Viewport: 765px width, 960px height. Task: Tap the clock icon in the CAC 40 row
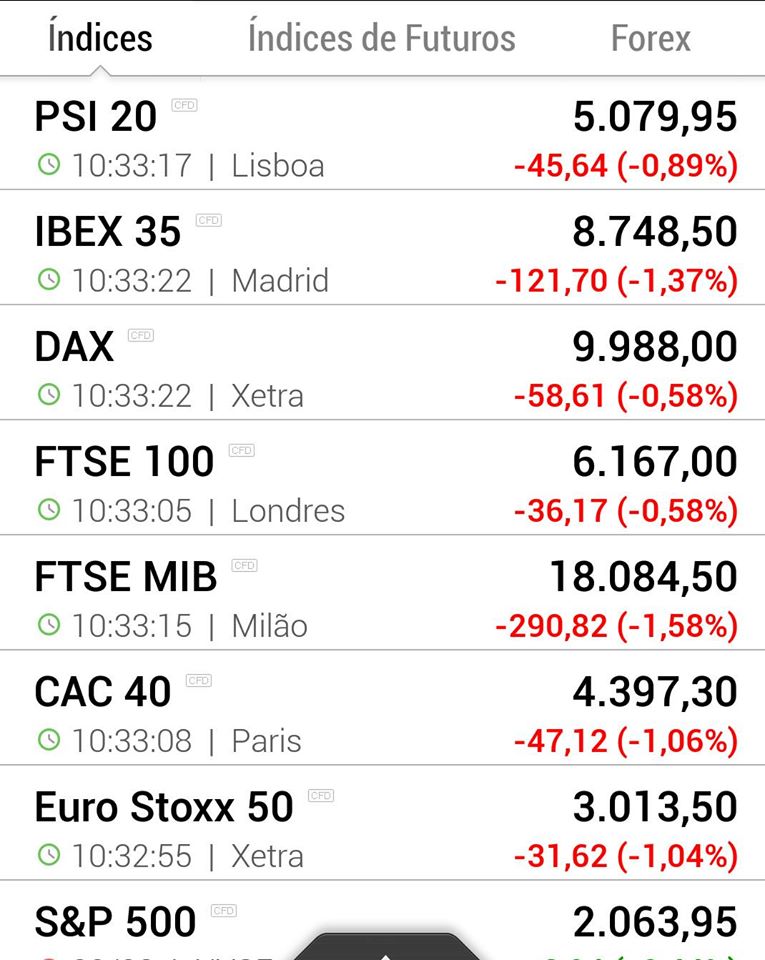click(x=49, y=740)
